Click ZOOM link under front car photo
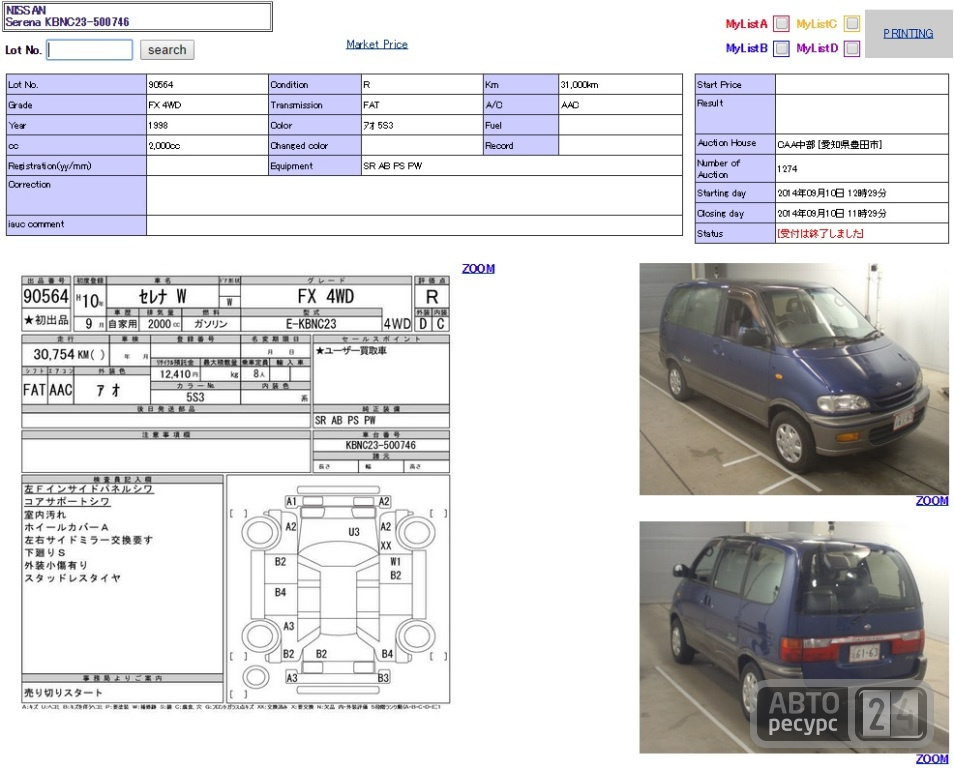 (931, 501)
